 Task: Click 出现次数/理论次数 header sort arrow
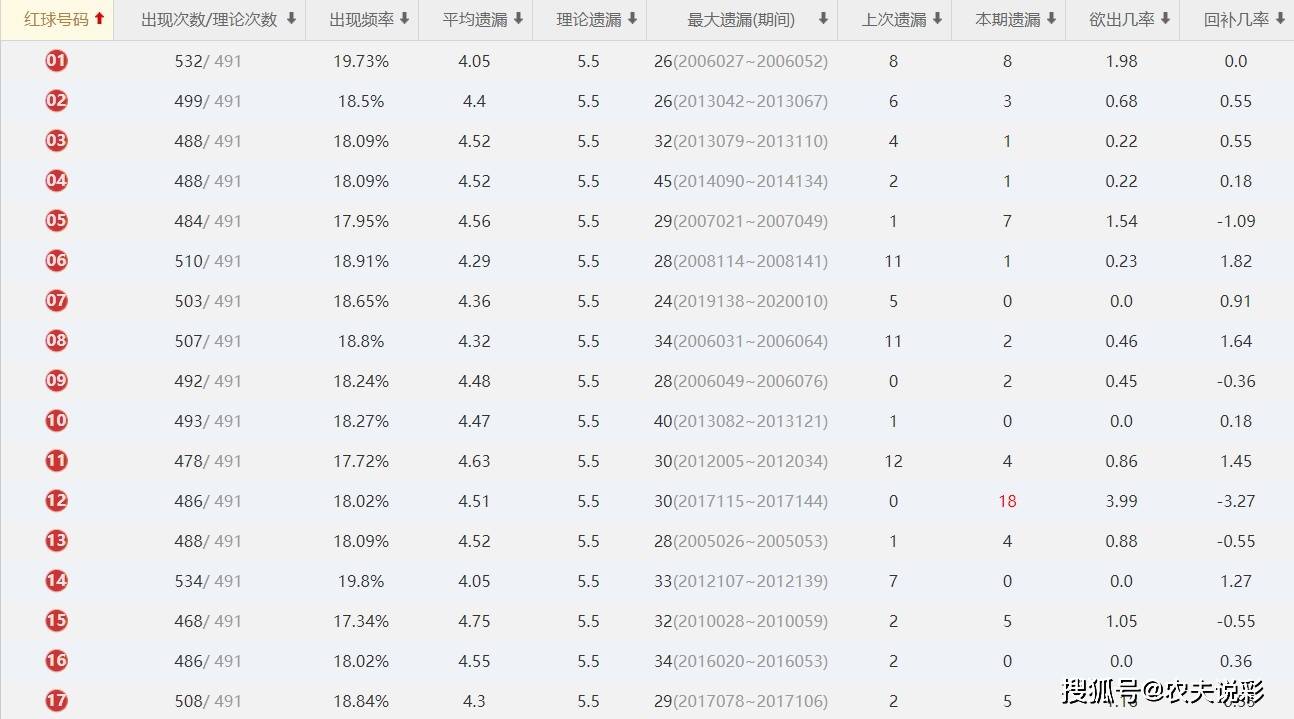291,19
